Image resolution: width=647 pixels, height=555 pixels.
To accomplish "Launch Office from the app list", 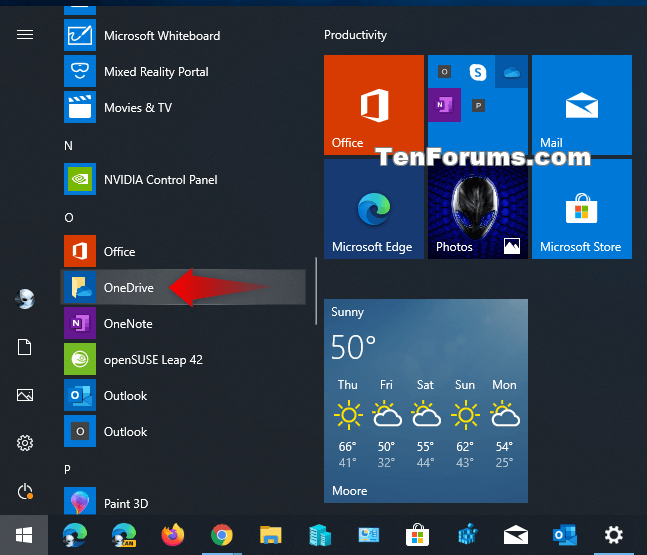I will 184,251.
